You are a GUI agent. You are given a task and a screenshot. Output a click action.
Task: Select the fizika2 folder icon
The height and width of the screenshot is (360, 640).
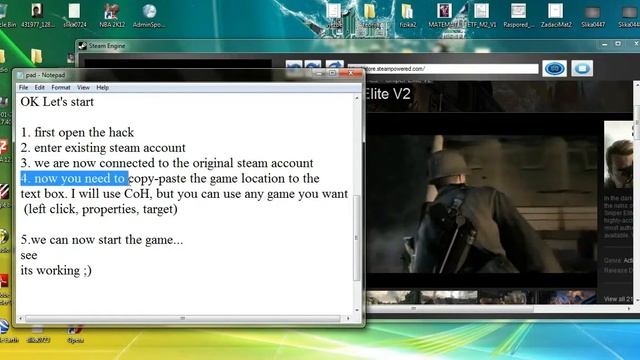point(407,16)
